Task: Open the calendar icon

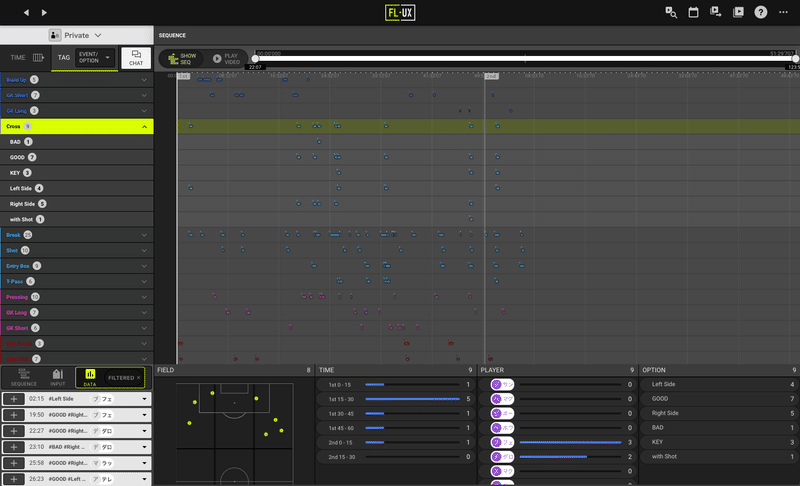Action: [693, 12]
